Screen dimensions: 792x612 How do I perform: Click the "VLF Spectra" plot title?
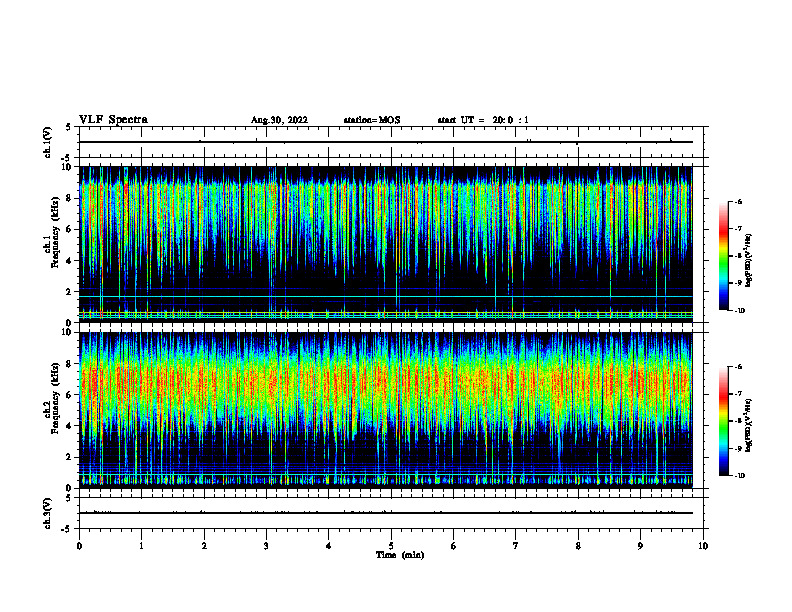click(x=113, y=120)
